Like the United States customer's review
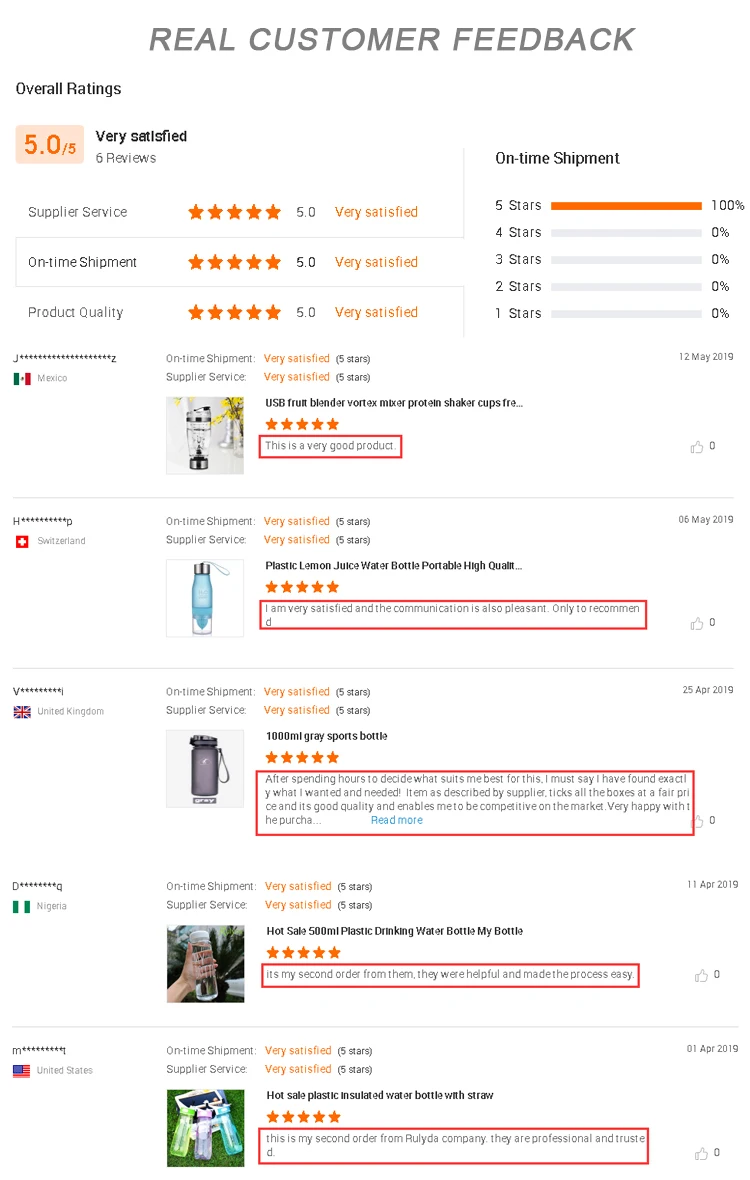The height and width of the screenshot is (1180, 750). point(701,1153)
